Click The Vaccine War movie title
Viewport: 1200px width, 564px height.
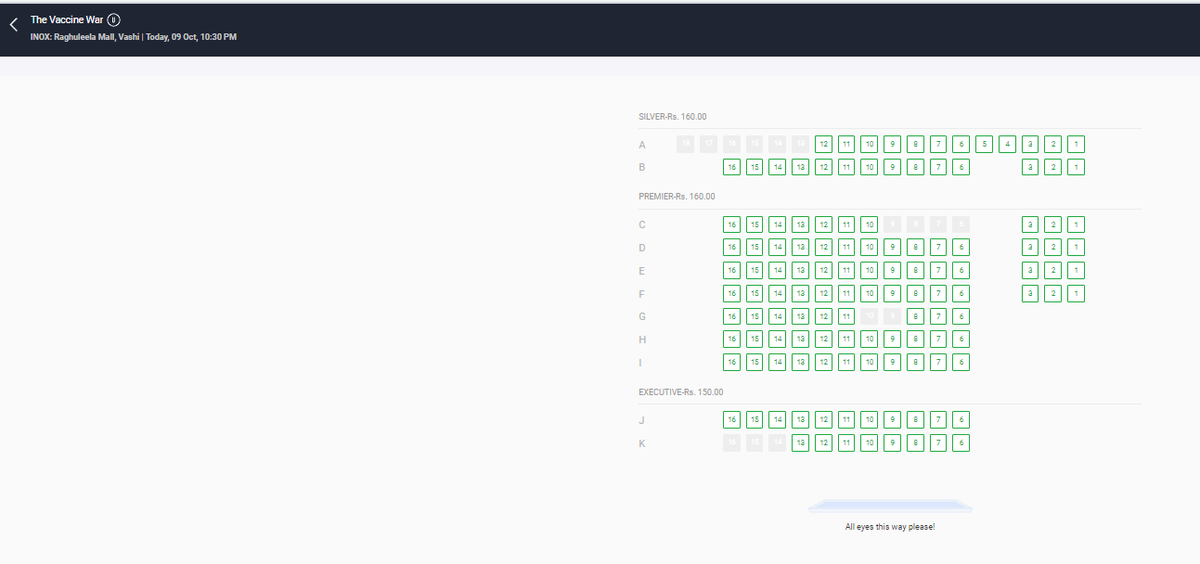coord(67,20)
